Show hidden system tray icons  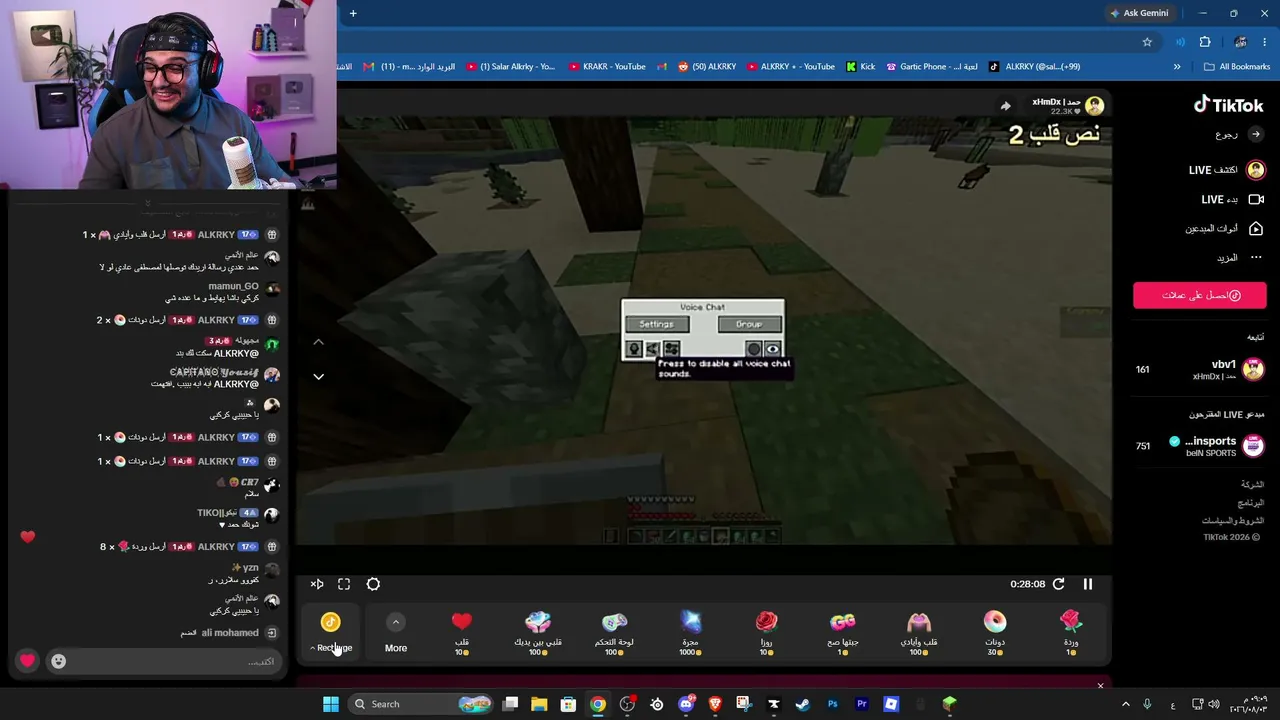point(1125,704)
